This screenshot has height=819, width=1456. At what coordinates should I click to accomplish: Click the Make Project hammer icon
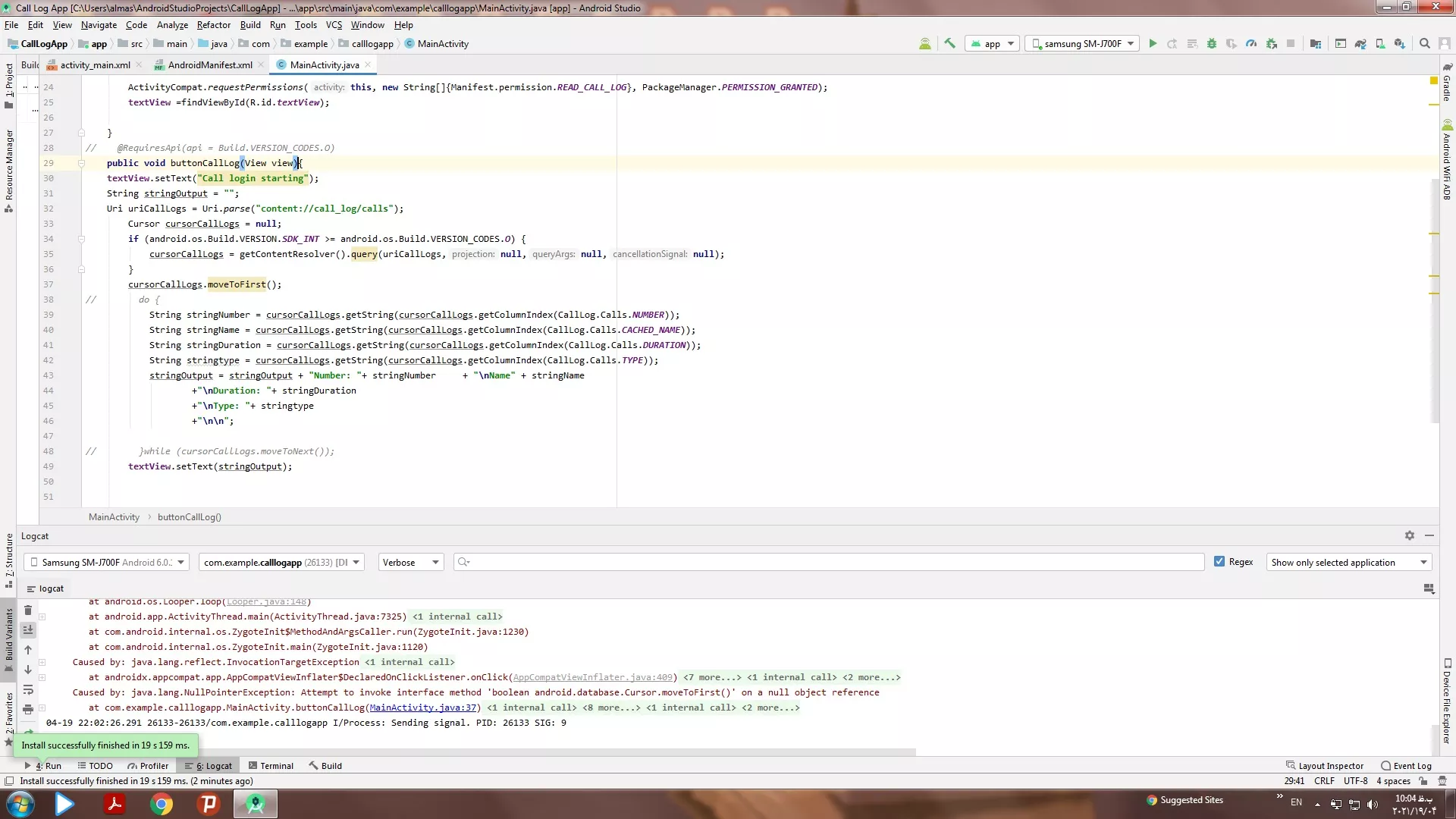tap(949, 44)
